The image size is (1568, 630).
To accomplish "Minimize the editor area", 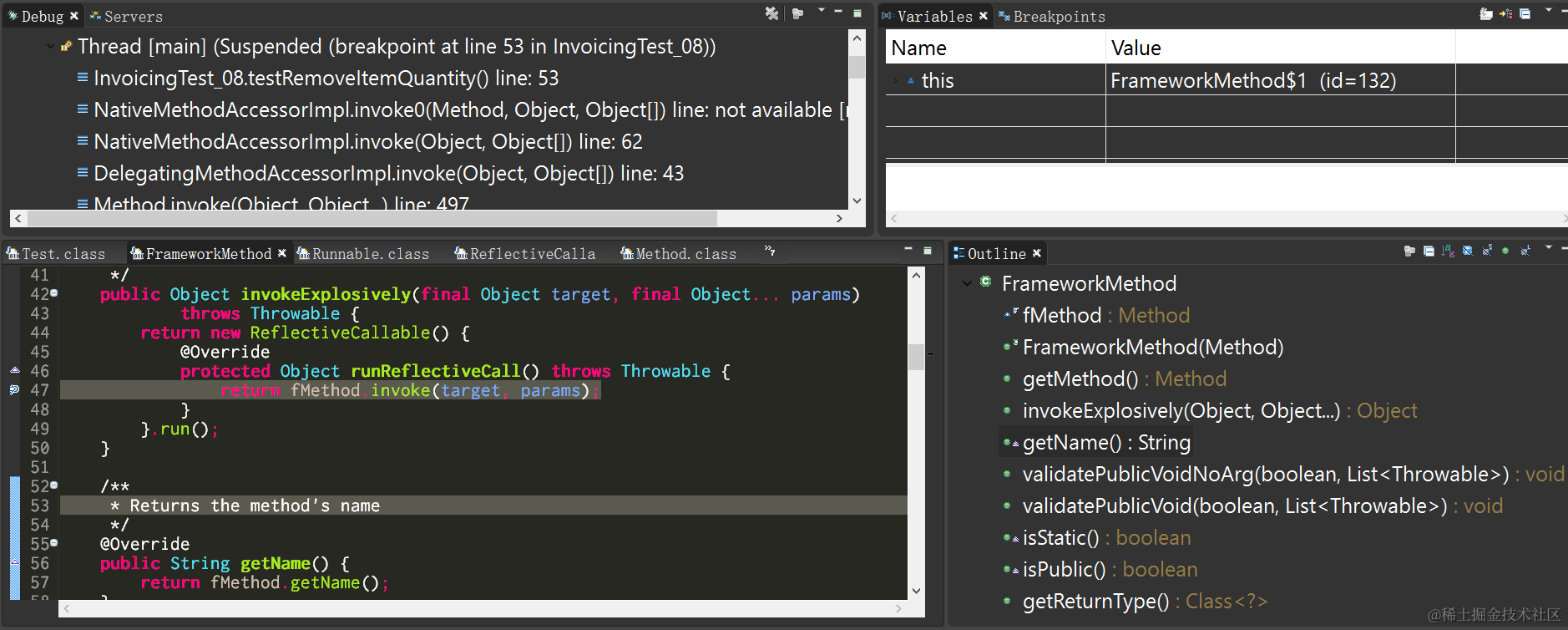I will [x=908, y=249].
